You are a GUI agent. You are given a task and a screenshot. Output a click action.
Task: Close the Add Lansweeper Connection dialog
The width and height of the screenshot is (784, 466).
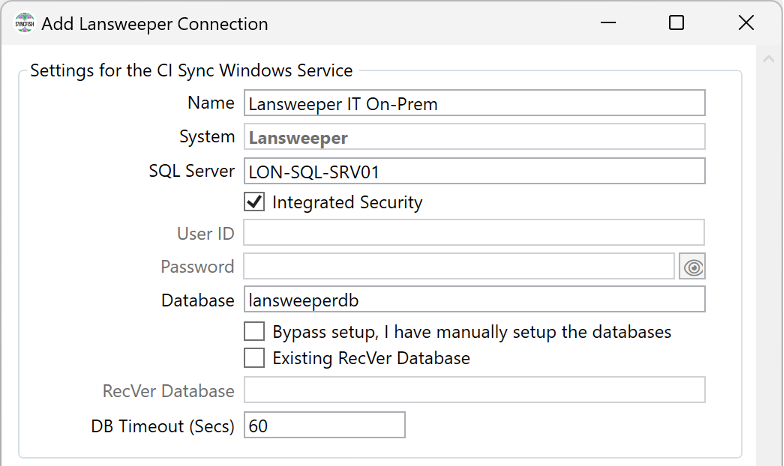[746, 23]
